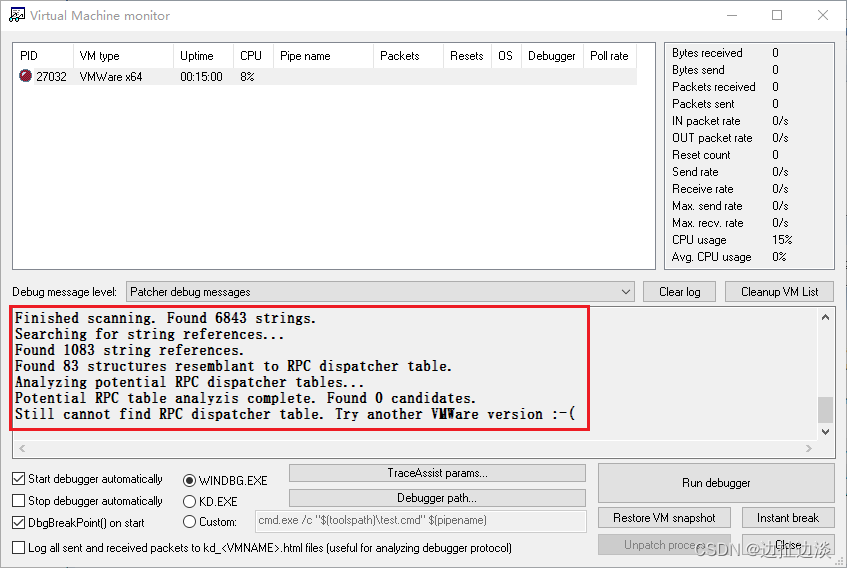Screen dimensions: 847x568
Task: Click the 'CPU usage' statistic label
Action: (699, 240)
